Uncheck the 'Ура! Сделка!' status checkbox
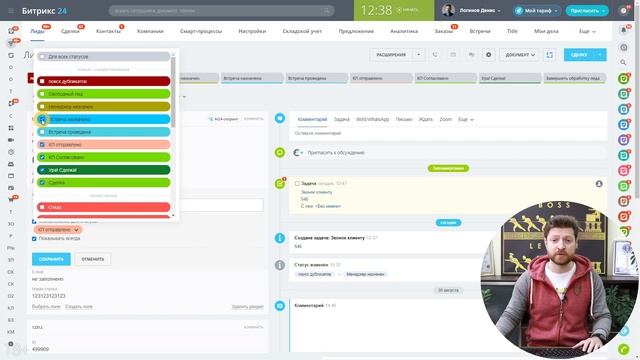 [42, 170]
